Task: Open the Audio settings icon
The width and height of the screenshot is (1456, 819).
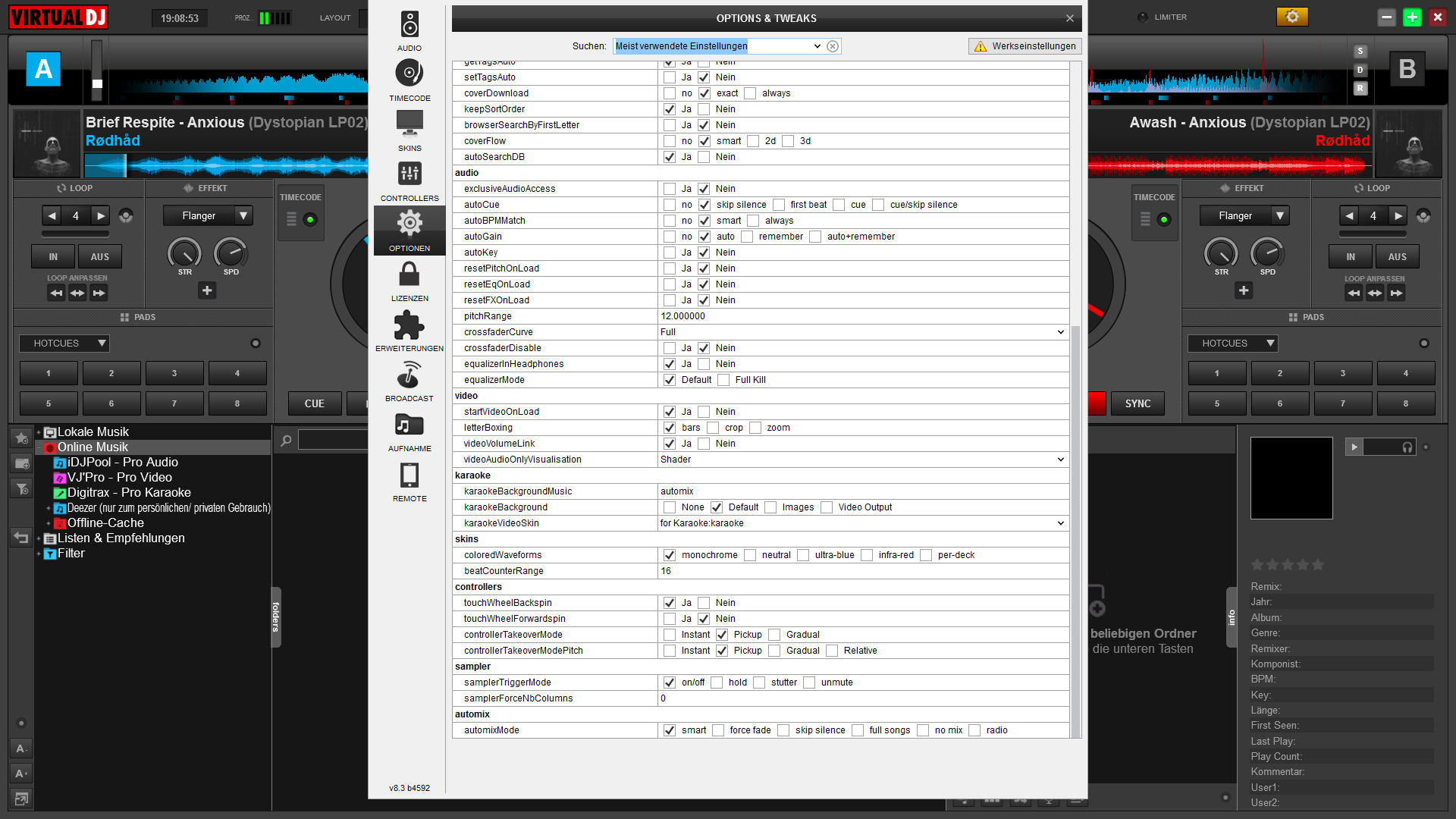Action: tap(409, 26)
